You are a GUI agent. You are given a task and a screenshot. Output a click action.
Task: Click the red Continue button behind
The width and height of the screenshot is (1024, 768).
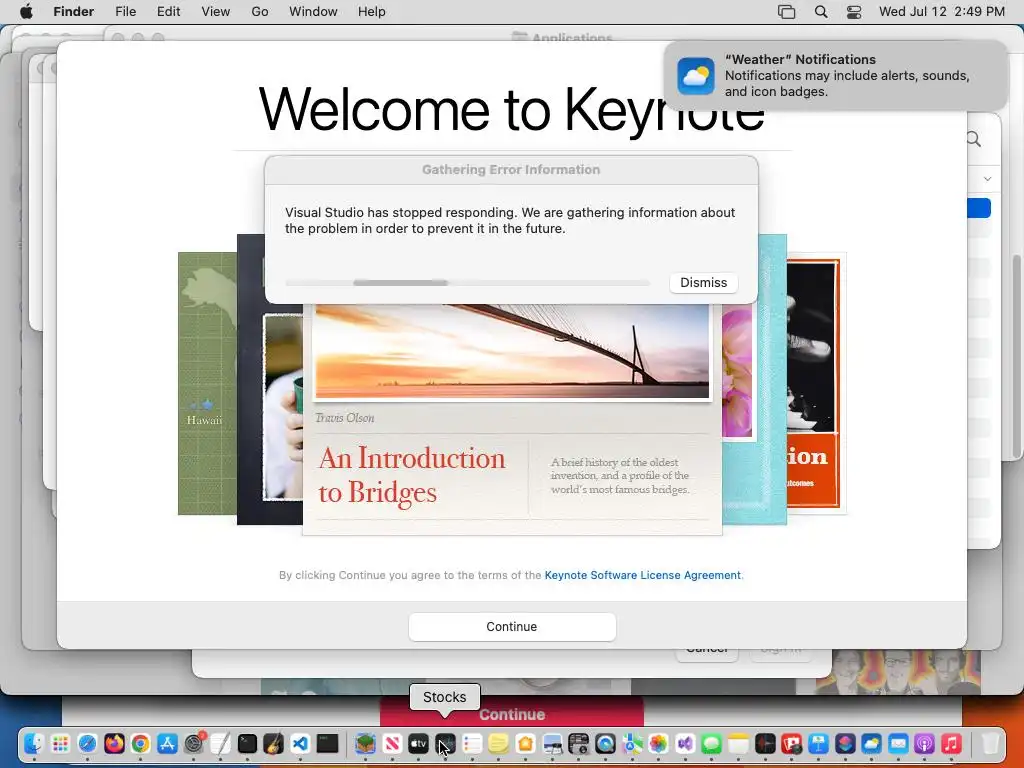pyautogui.click(x=512, y=713)
